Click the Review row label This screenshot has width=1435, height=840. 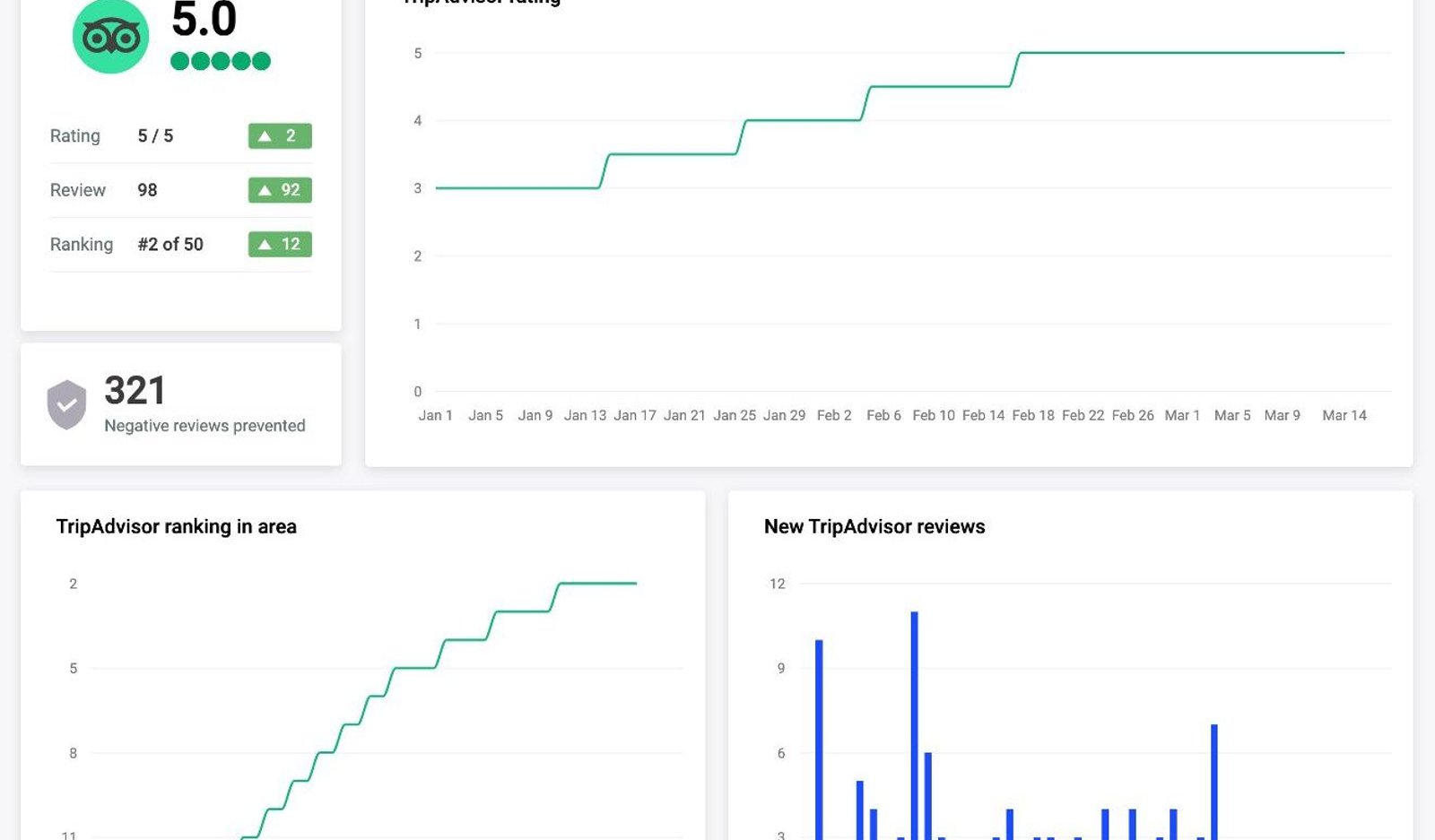tap(78, 190)
